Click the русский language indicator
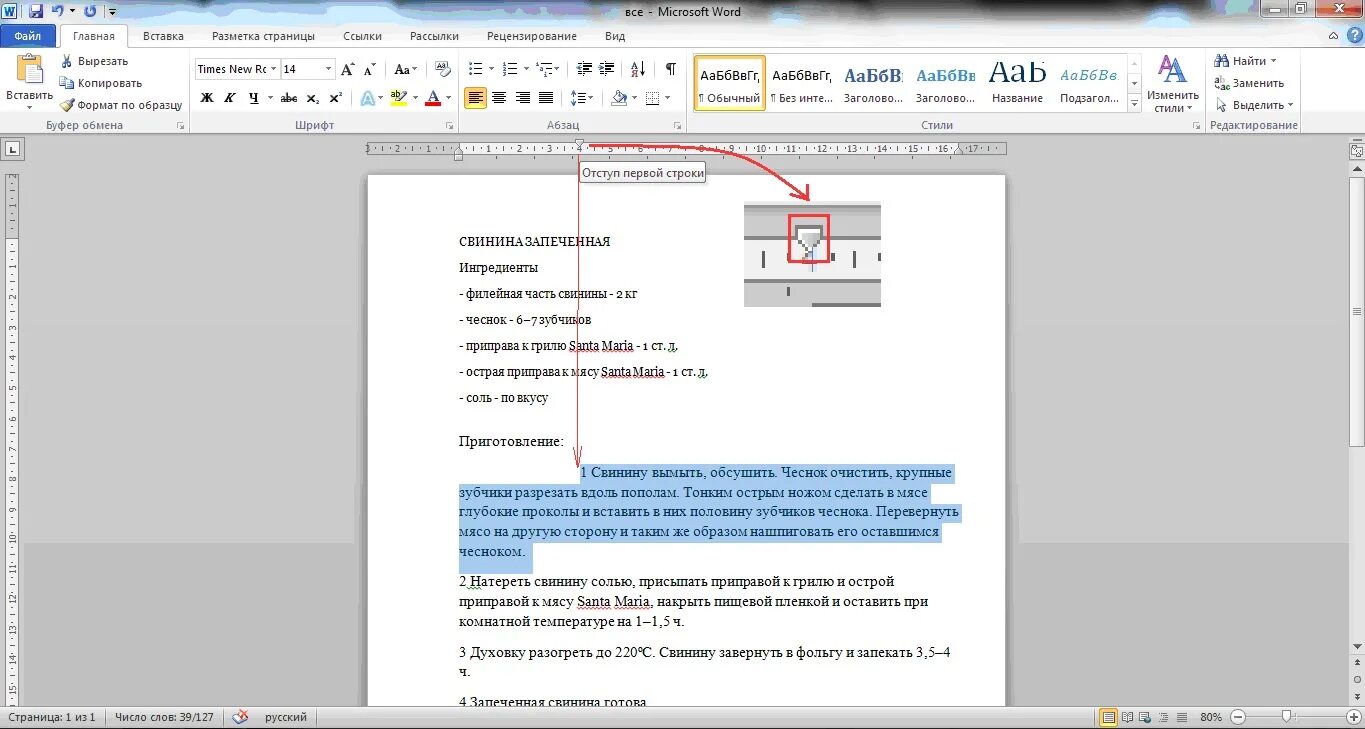This screenshot has height=729, width=1365. pyautogui.click(x=286, y=717)
